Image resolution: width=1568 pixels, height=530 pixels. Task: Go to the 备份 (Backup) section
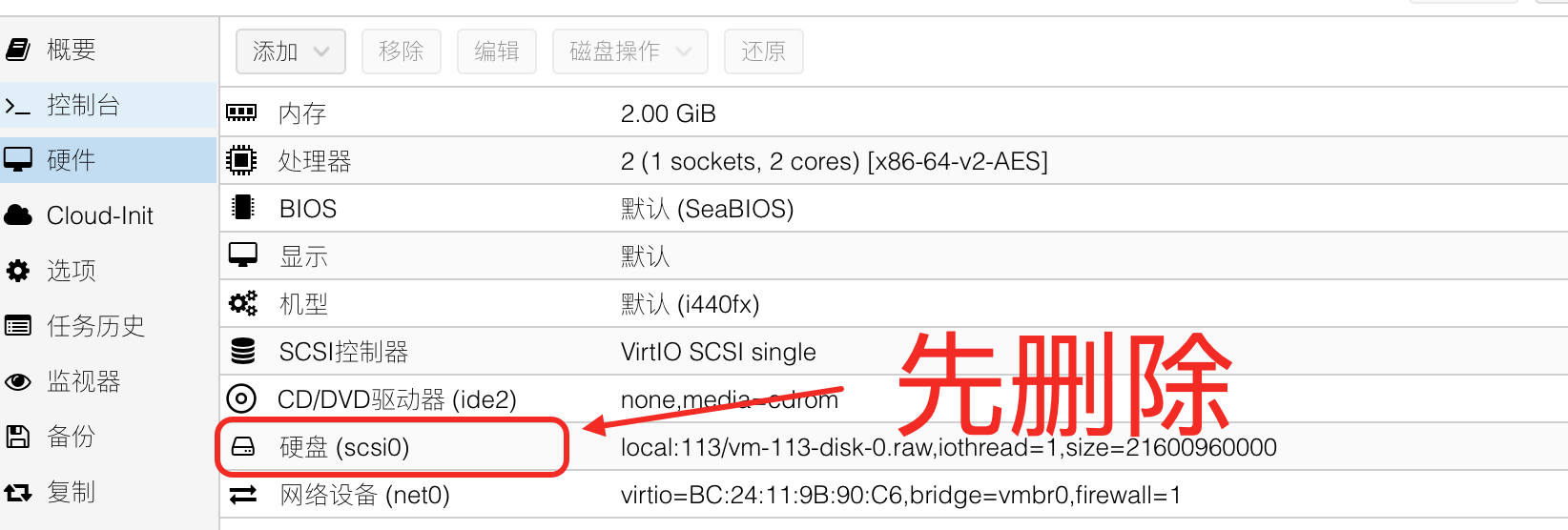pos(71,437)
